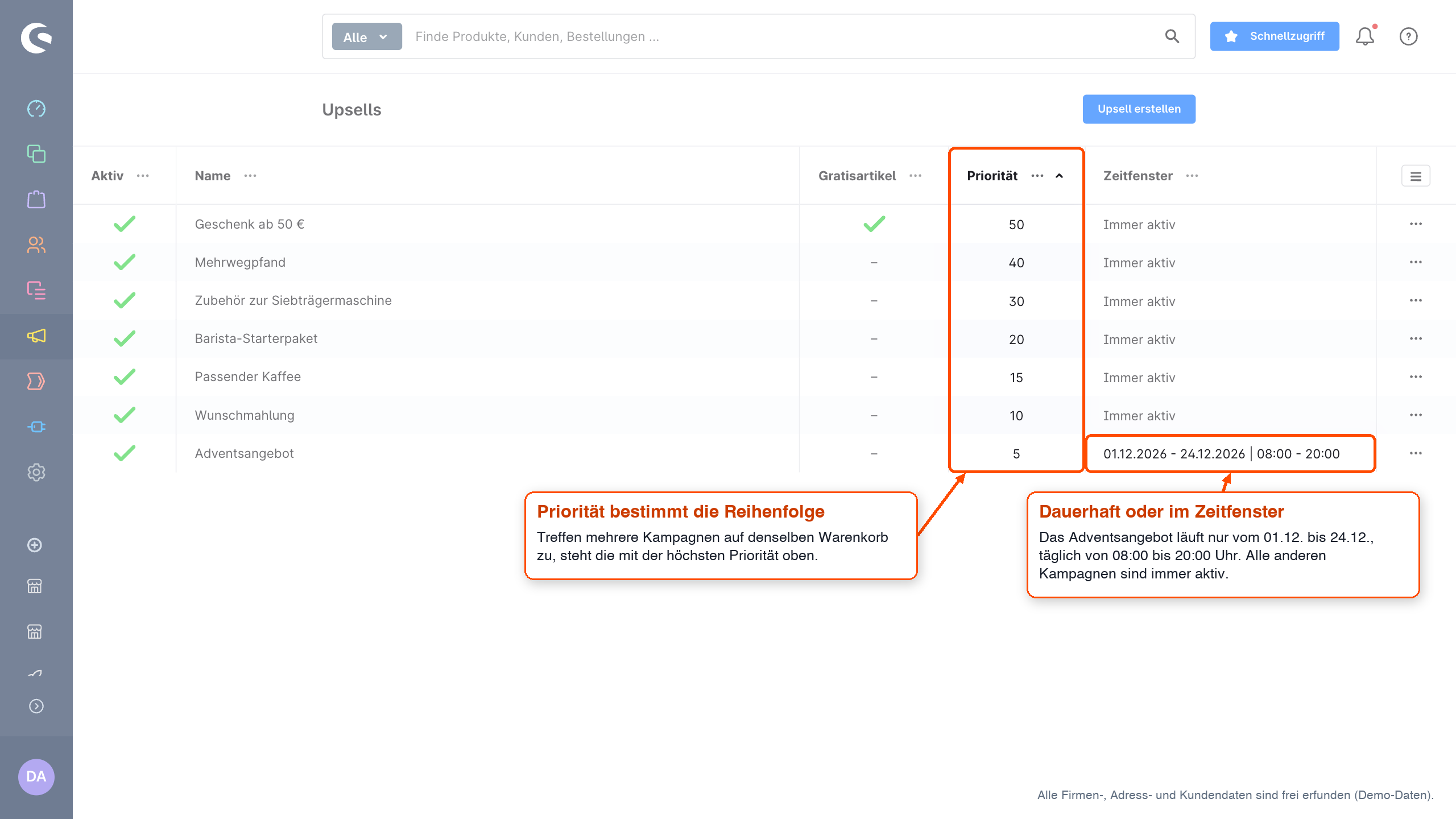The height and width of the screenshot is (819, 1456).
Task: Click the Shopware logo
Action: click(x=36, y=38)
